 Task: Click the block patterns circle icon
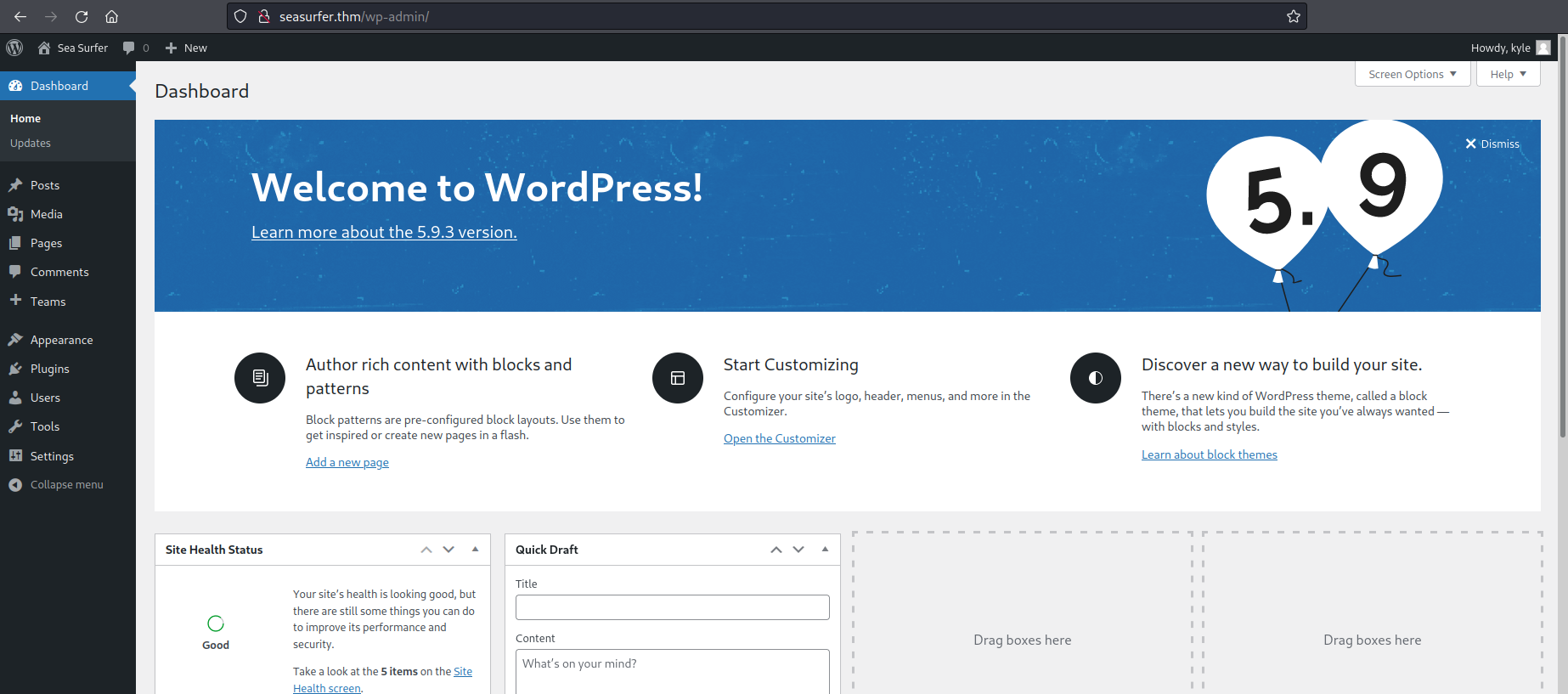click(x=260, y=378)
